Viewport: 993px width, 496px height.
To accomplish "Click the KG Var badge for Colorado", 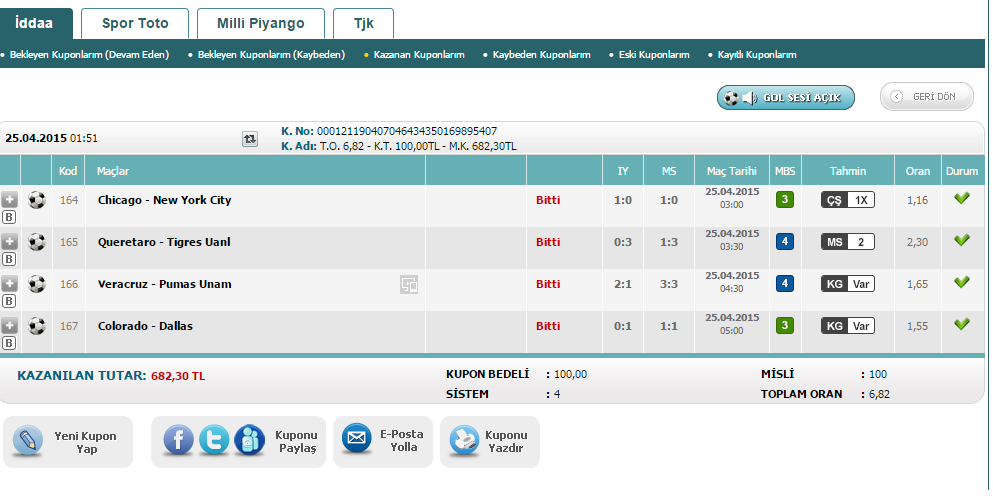I will [x=848, y=326].
